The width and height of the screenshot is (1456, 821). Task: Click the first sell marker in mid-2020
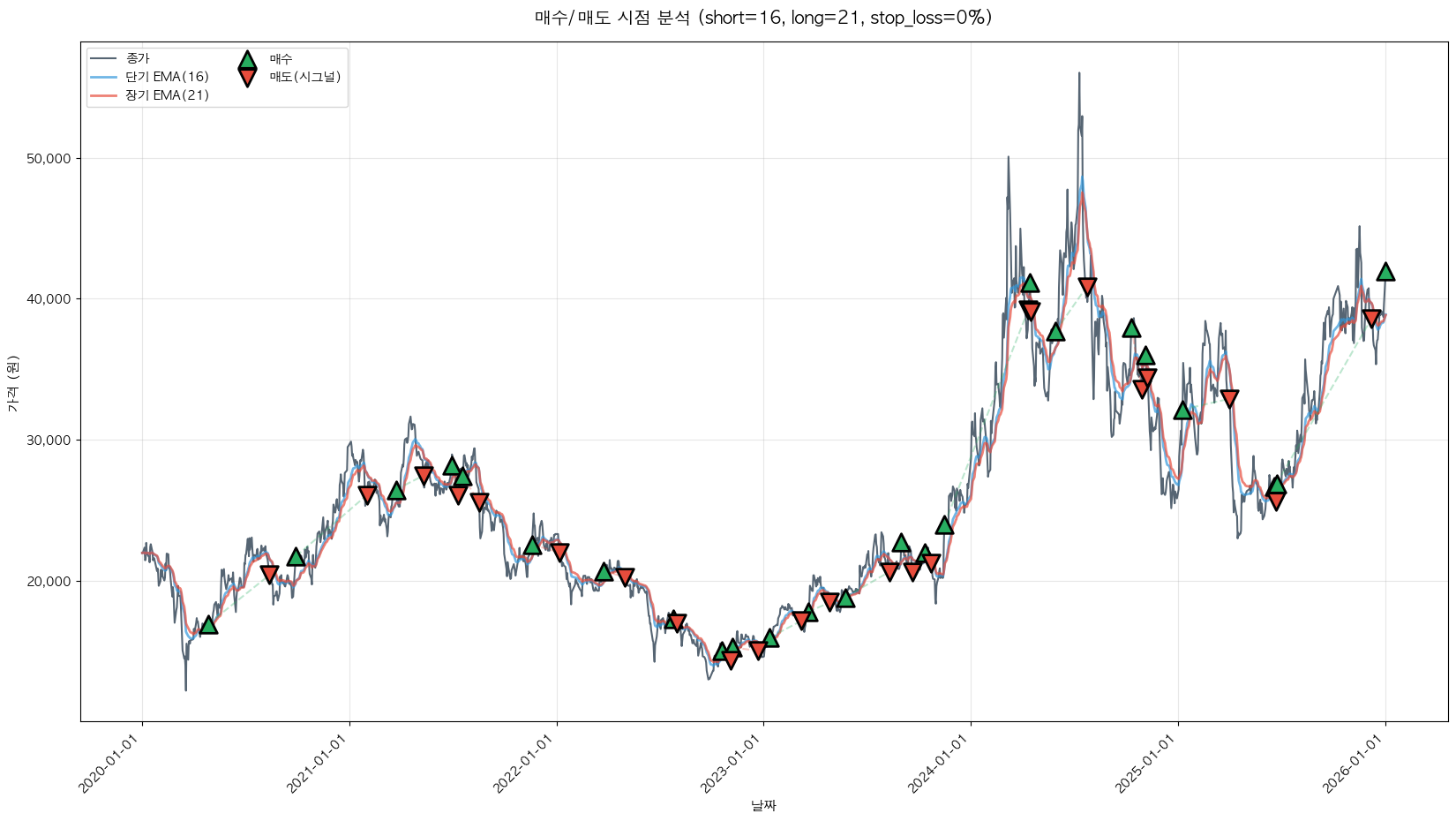coord(270,575)
